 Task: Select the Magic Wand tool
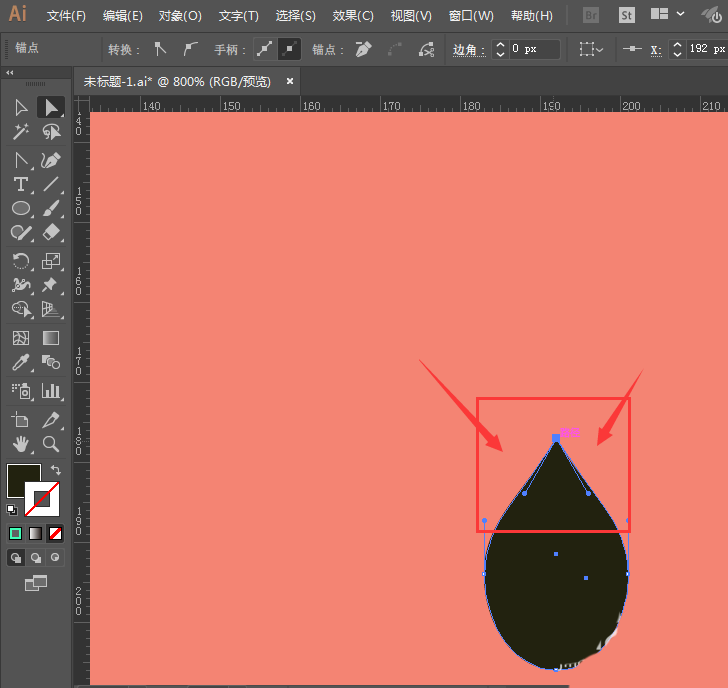tap(20, 132)
